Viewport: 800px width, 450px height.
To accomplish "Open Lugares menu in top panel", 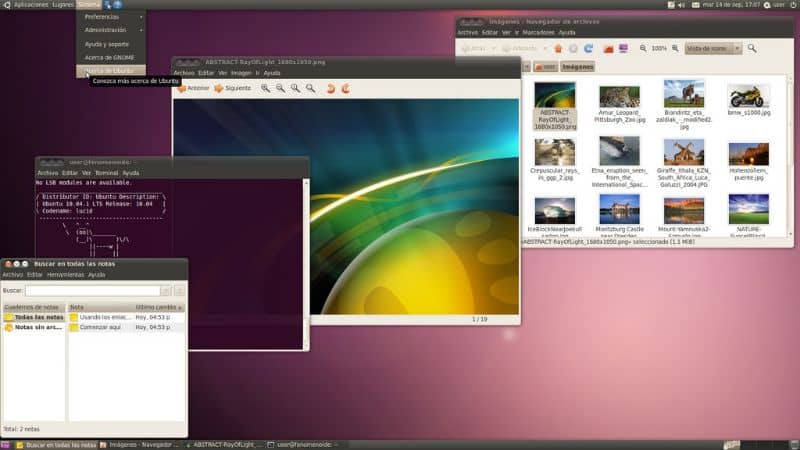I will click(x=63, y=5).
